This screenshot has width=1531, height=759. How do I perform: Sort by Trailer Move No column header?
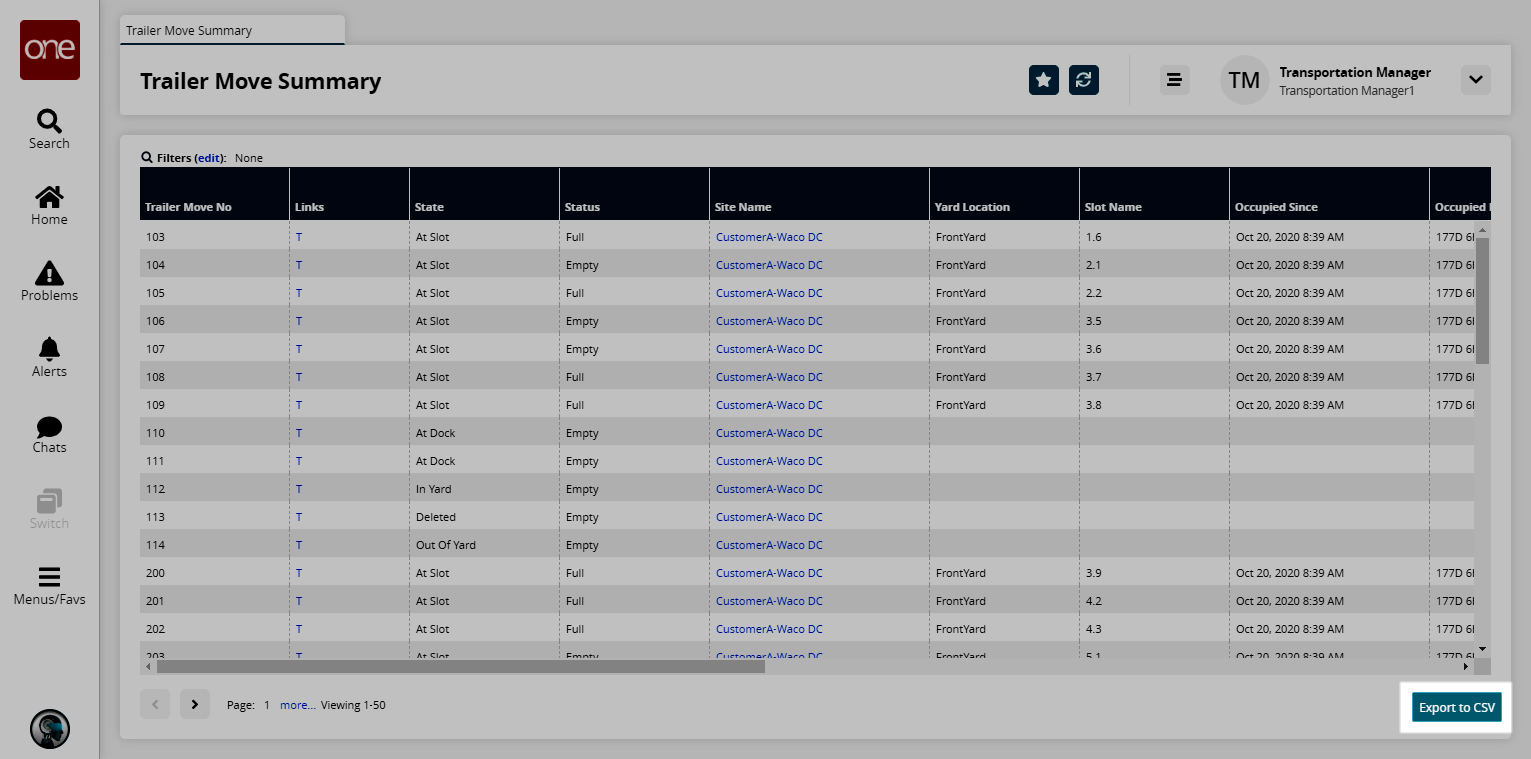click(x=214, y=194)
